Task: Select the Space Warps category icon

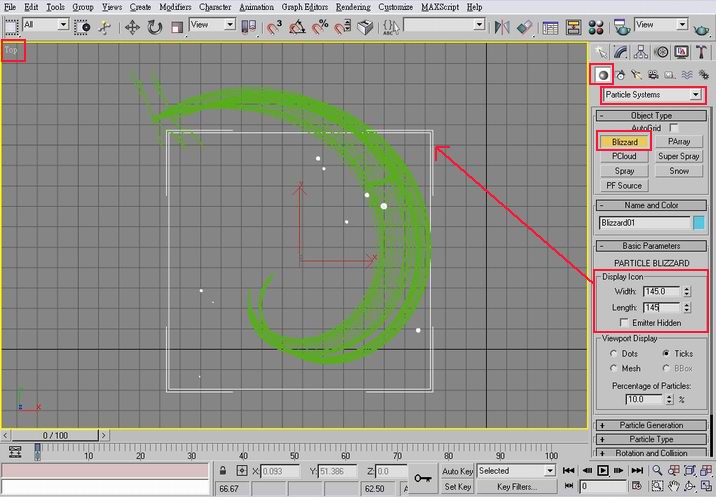Action: tap(687, 75)
